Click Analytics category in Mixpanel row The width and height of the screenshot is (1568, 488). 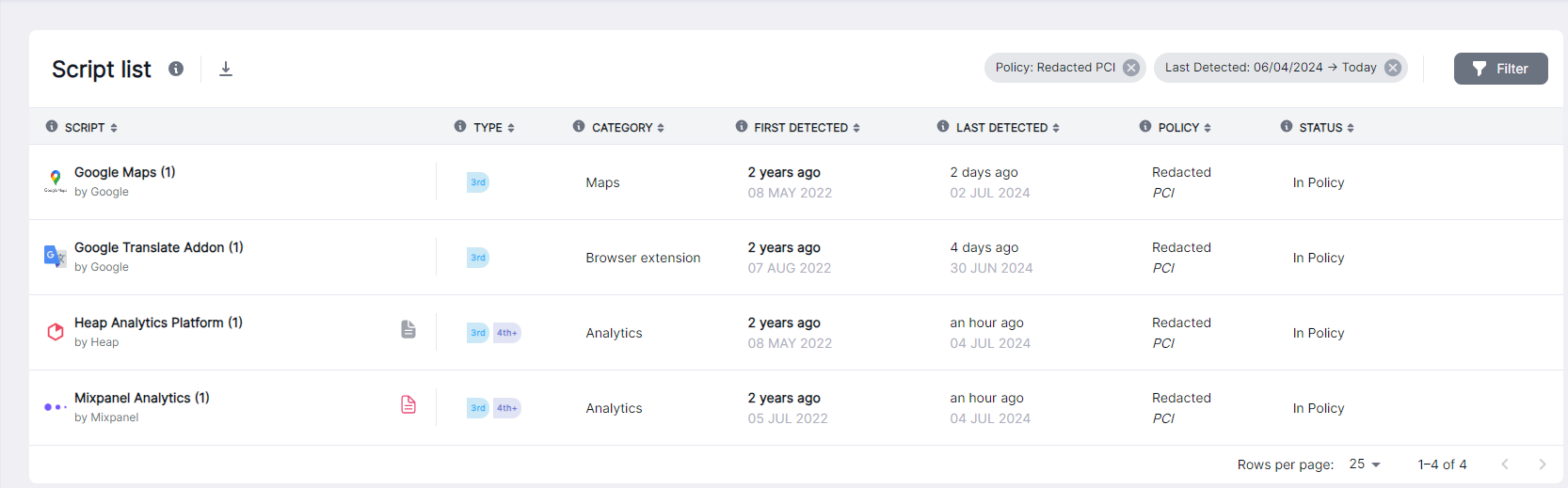point(614,408)
